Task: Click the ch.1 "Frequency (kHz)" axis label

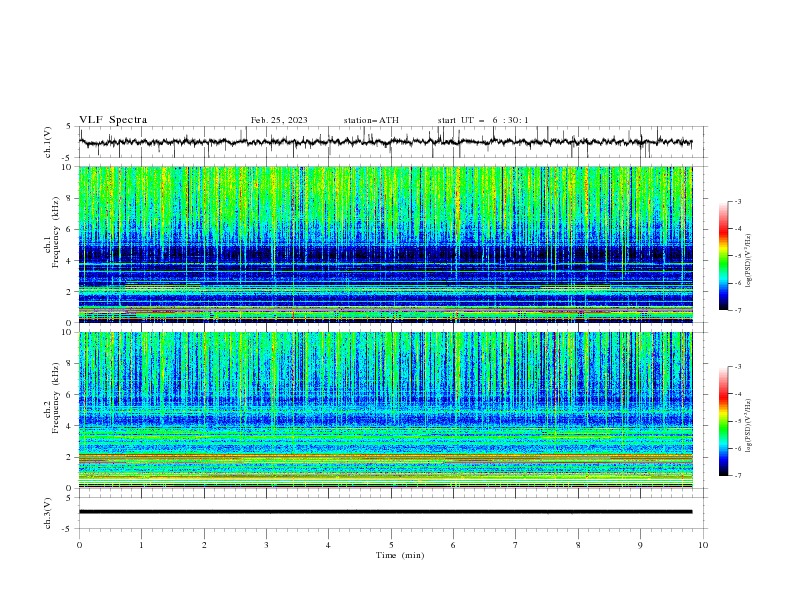Action: (x=55, y=230)
